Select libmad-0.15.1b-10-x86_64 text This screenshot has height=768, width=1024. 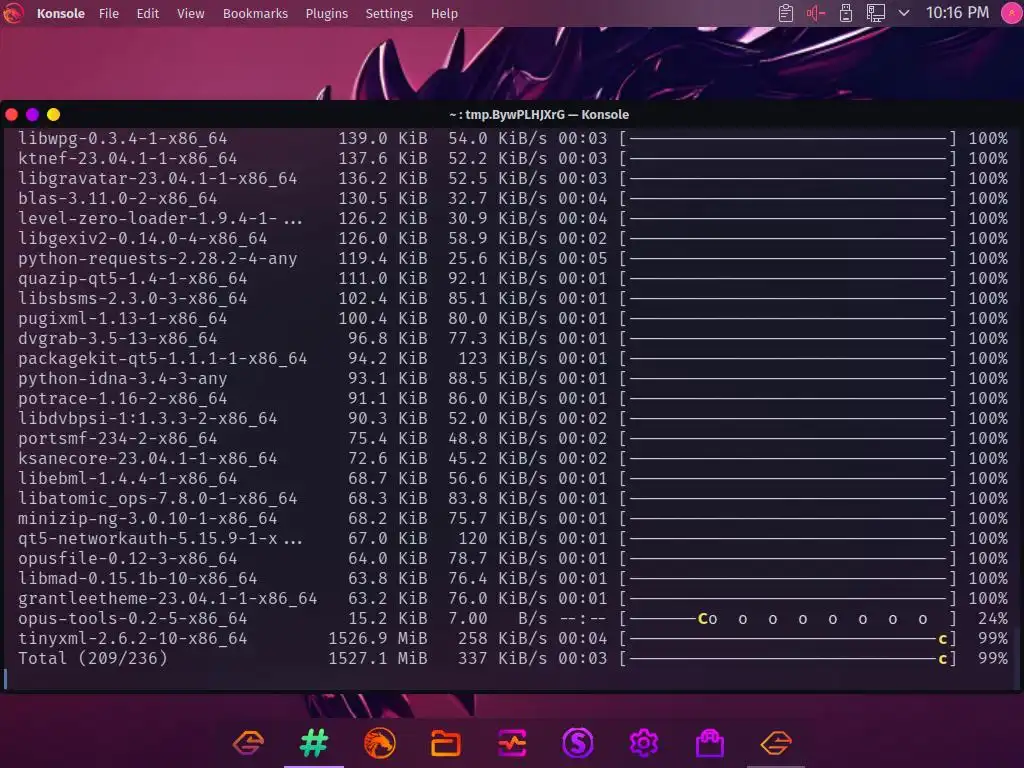tap(138, 579)
